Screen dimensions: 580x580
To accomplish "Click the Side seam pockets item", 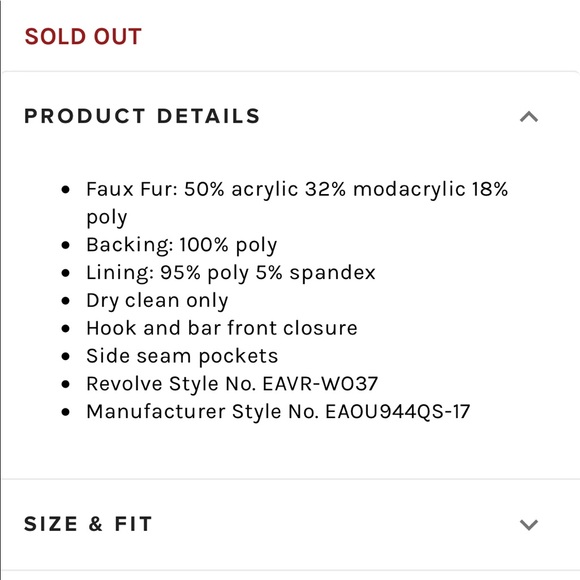I will tap(182, 356).
